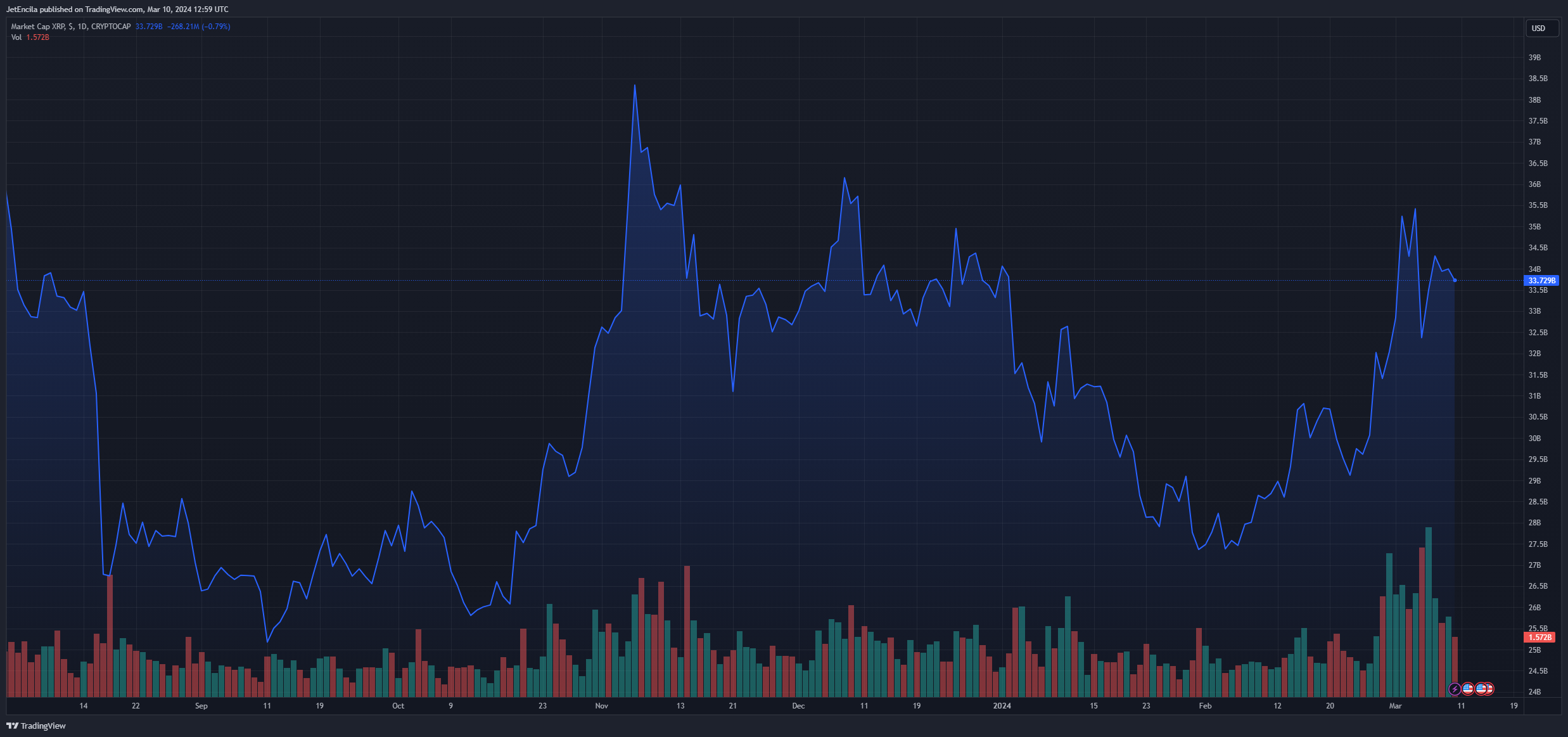The height and width of the screenshot is (737, 1568).
Task: Click the Nov label on the time axis
Action: point(602,706)
